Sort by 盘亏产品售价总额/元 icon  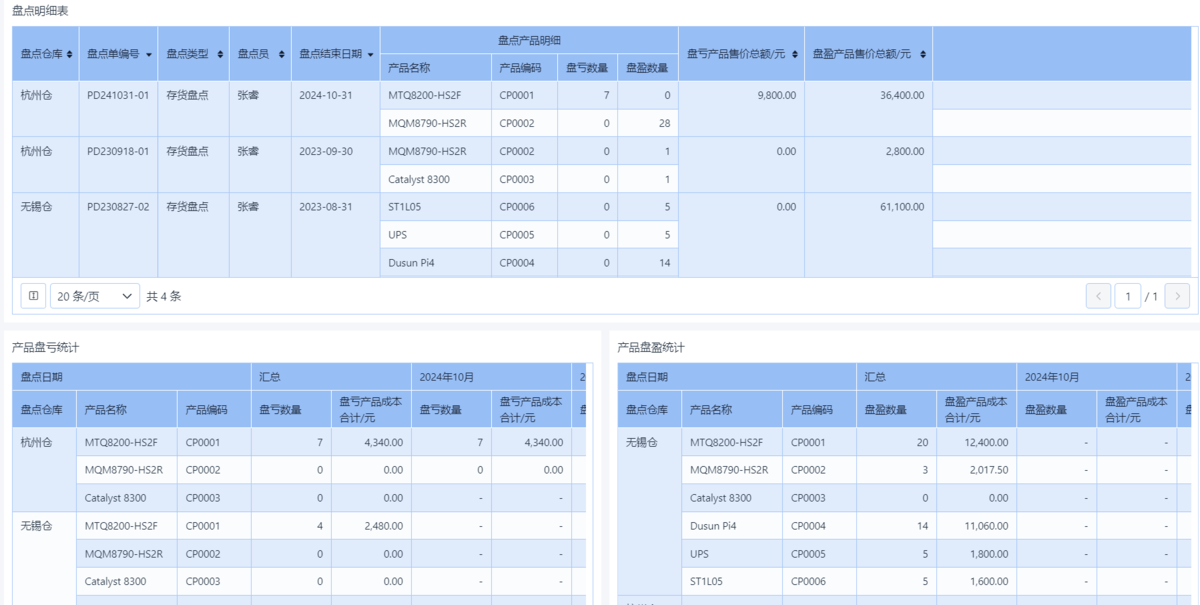coord(795,54)
